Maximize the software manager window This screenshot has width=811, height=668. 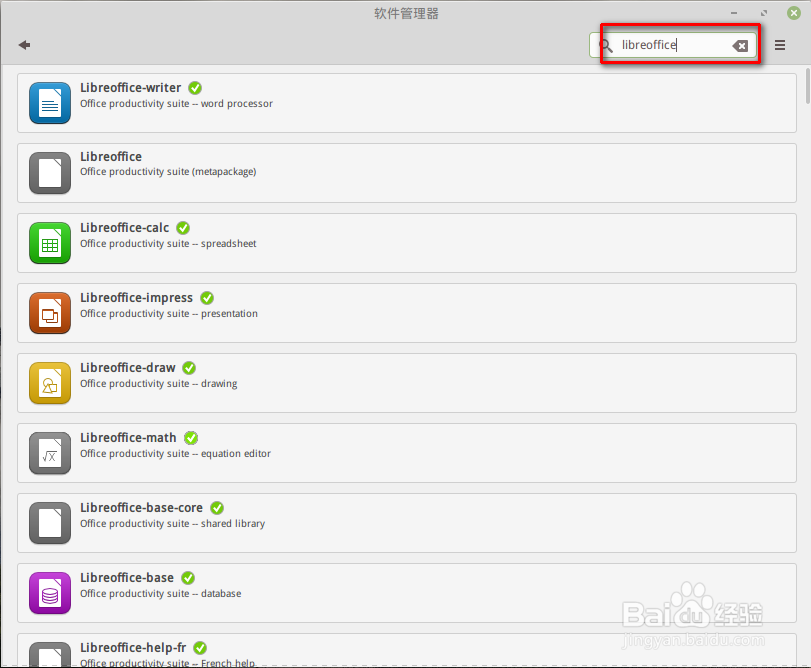763,13
